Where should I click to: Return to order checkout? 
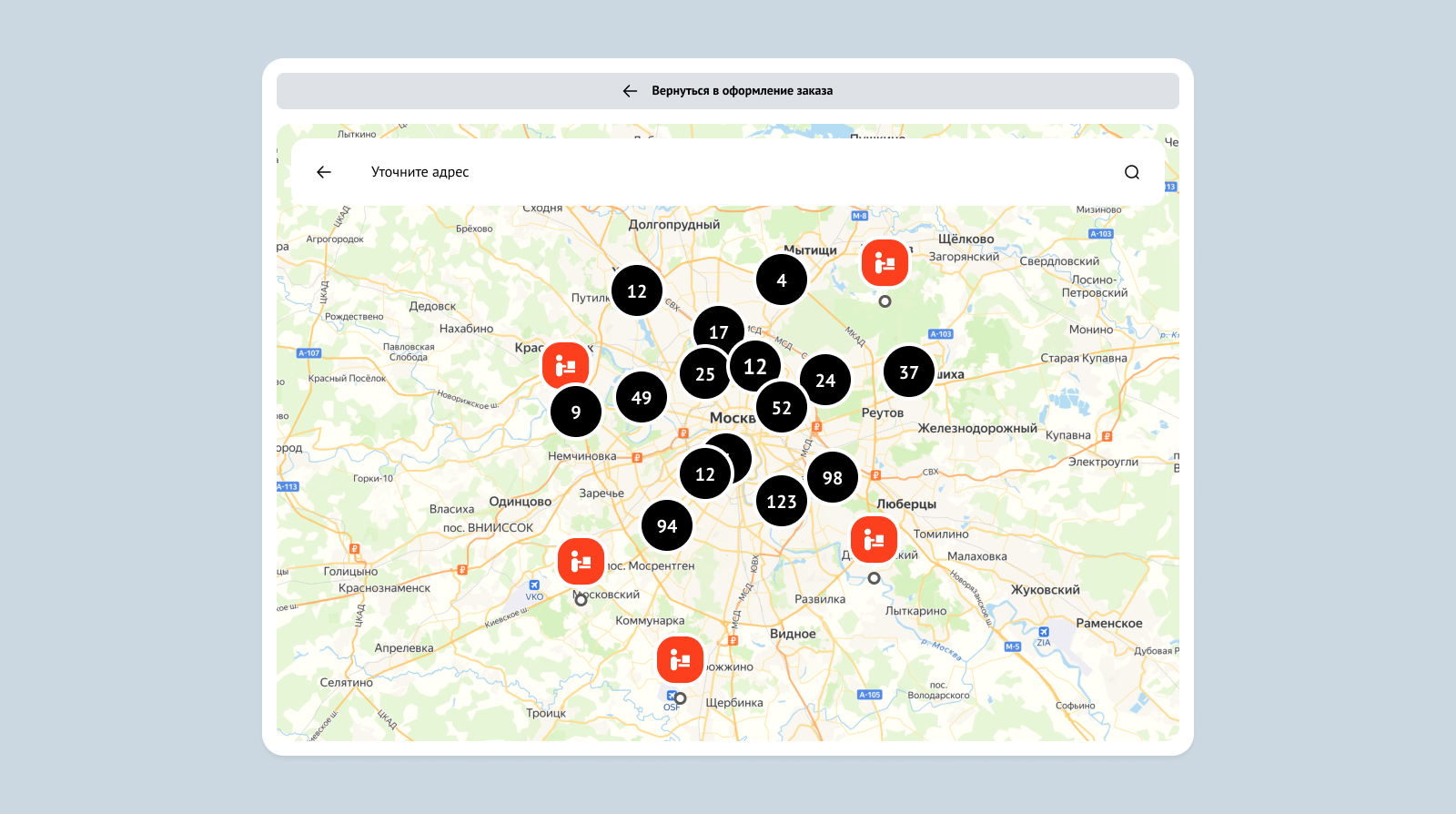(728, 91)
